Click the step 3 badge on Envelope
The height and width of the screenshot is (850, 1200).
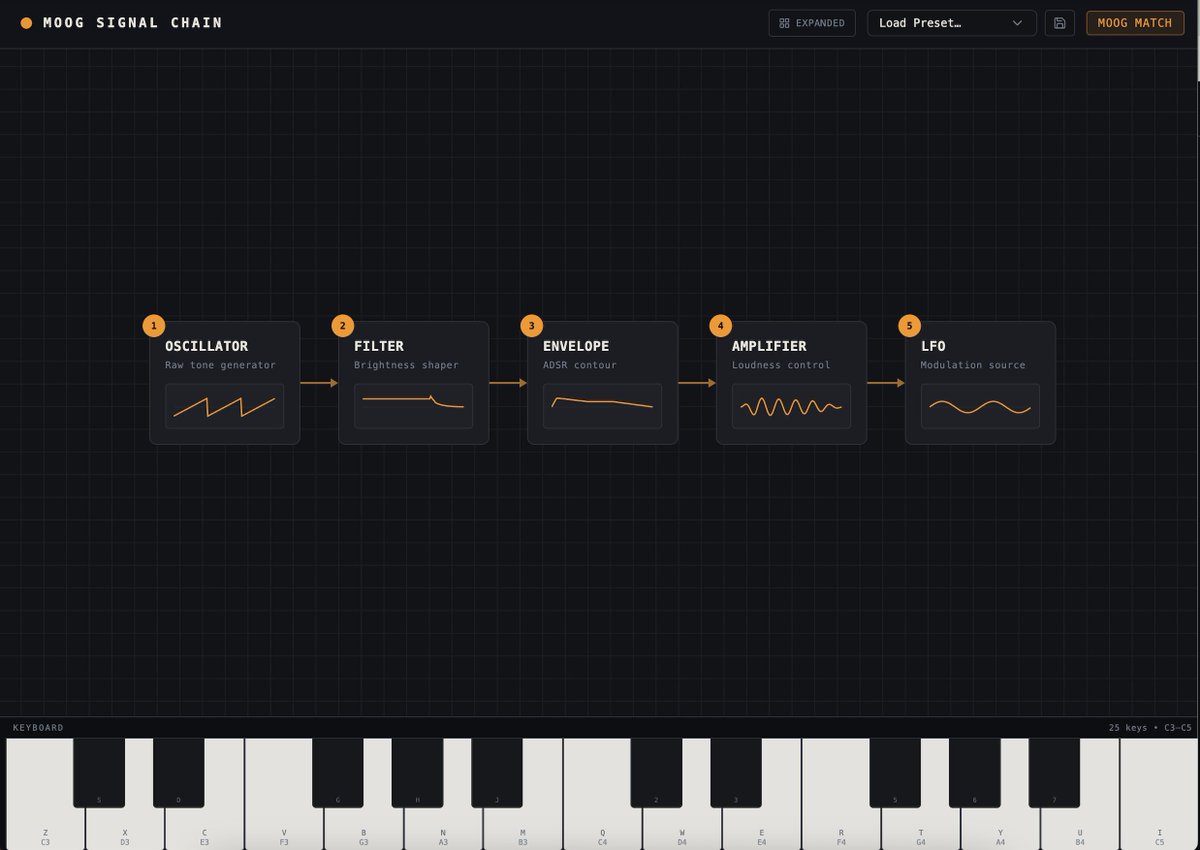click(531, 326)
